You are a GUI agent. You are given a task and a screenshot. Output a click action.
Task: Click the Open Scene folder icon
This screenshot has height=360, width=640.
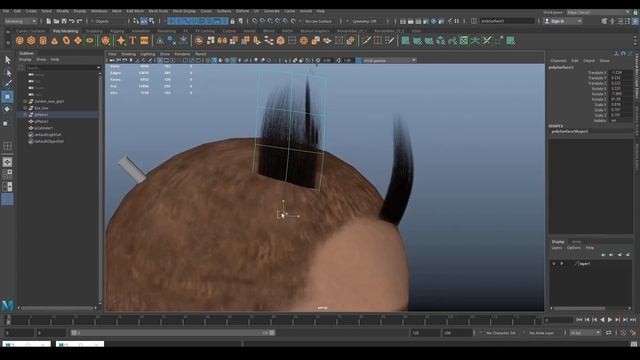click(56, 21)
